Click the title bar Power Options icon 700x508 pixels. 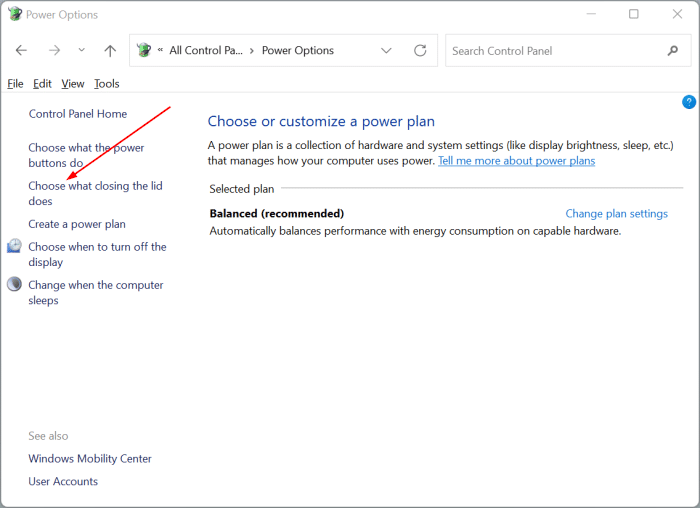click(x=14, y=14)
